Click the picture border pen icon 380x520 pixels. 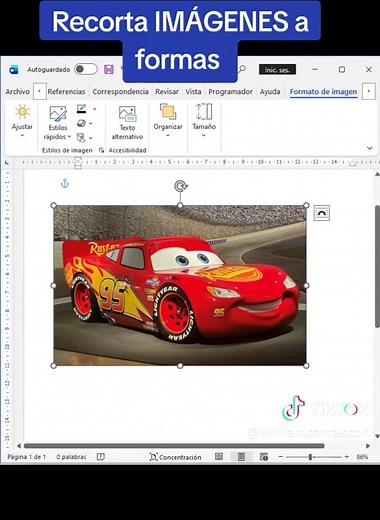click(x=82, y=109)
